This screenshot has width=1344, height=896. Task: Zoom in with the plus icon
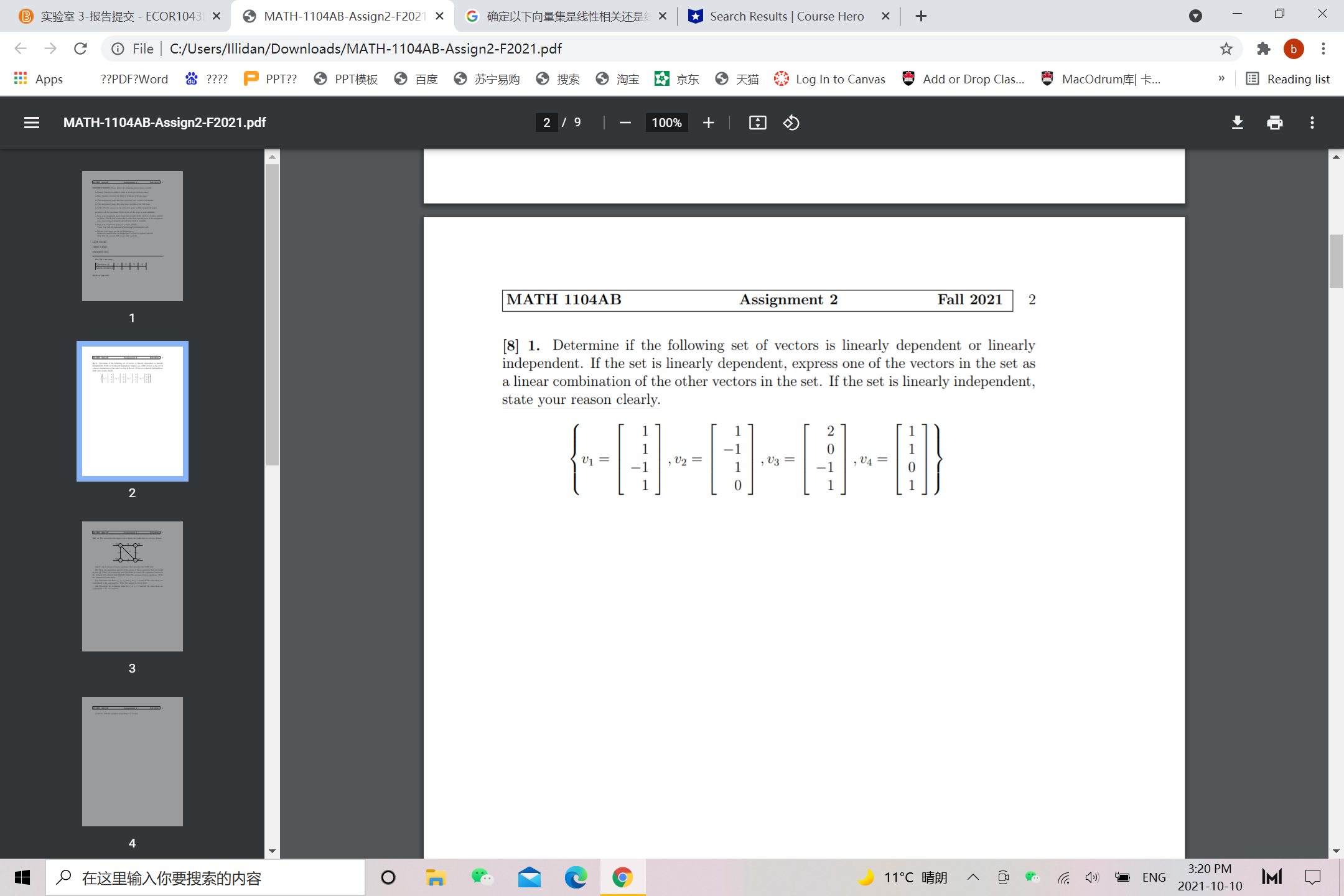click(708, 123)
